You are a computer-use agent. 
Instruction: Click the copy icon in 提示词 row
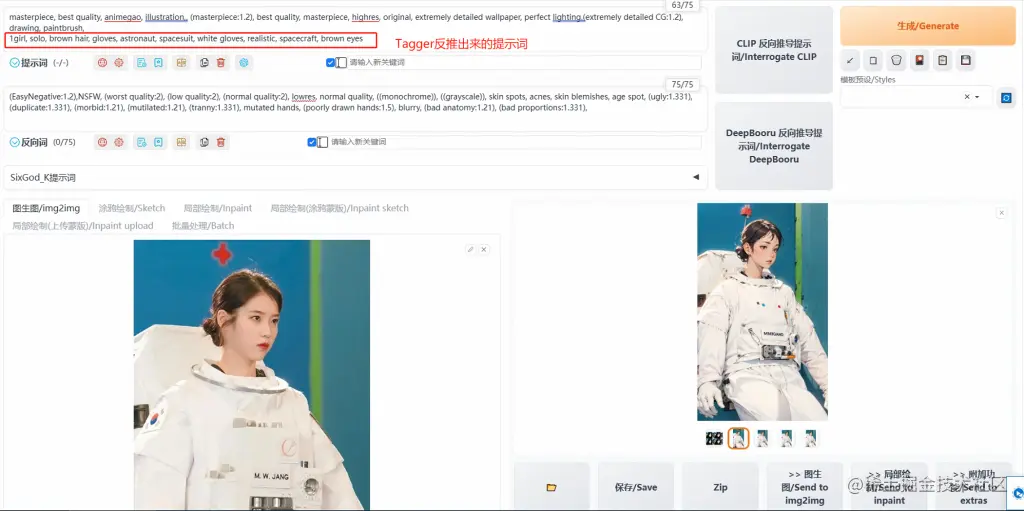(x=204, y=63)
